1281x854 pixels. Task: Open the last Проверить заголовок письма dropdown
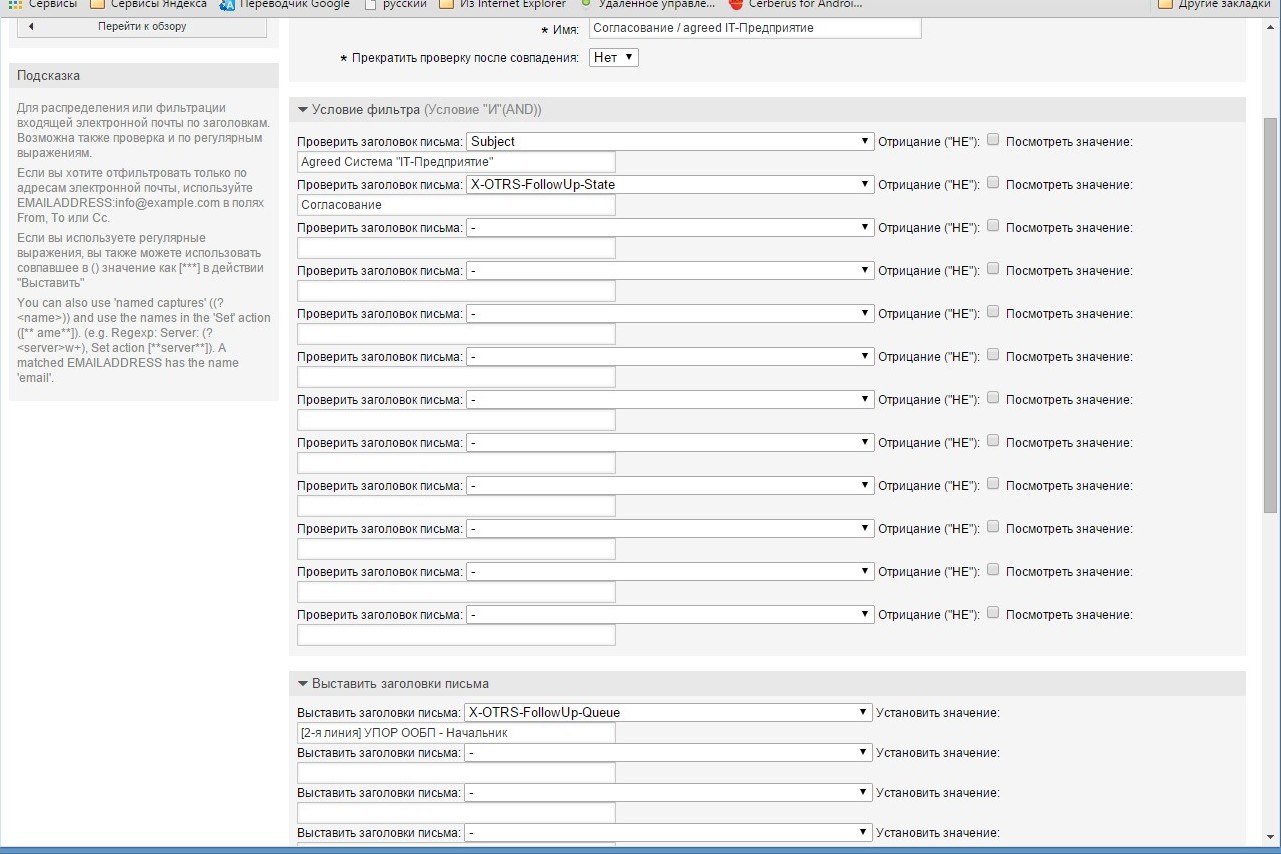pyautogui.click(x=670, y=614)
